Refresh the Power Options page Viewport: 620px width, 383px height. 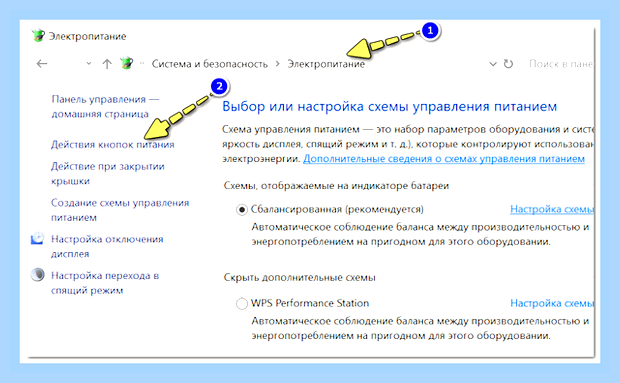click(x=508, y=64)
